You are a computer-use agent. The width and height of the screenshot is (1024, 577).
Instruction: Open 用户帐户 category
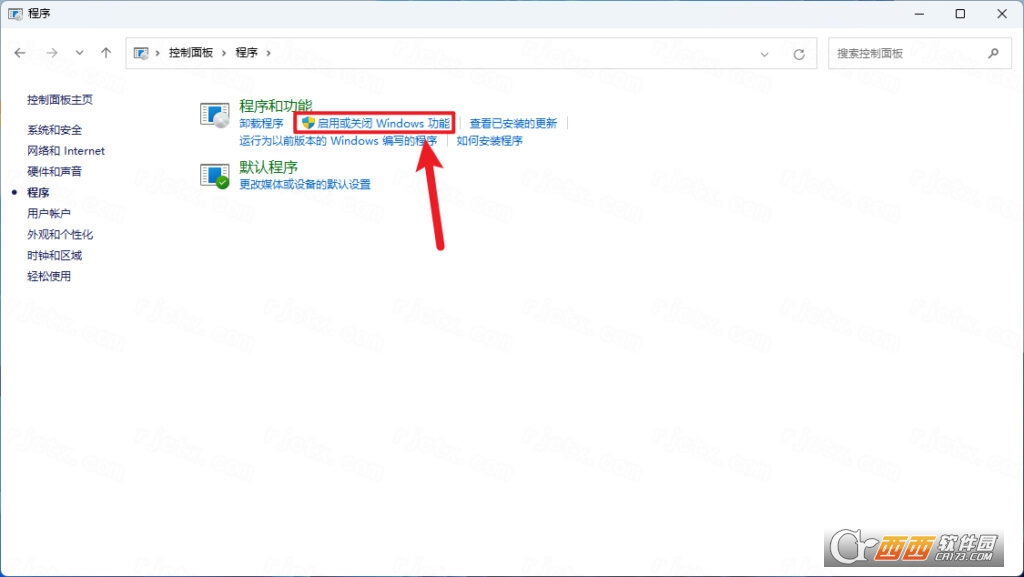tap(49, 213)
